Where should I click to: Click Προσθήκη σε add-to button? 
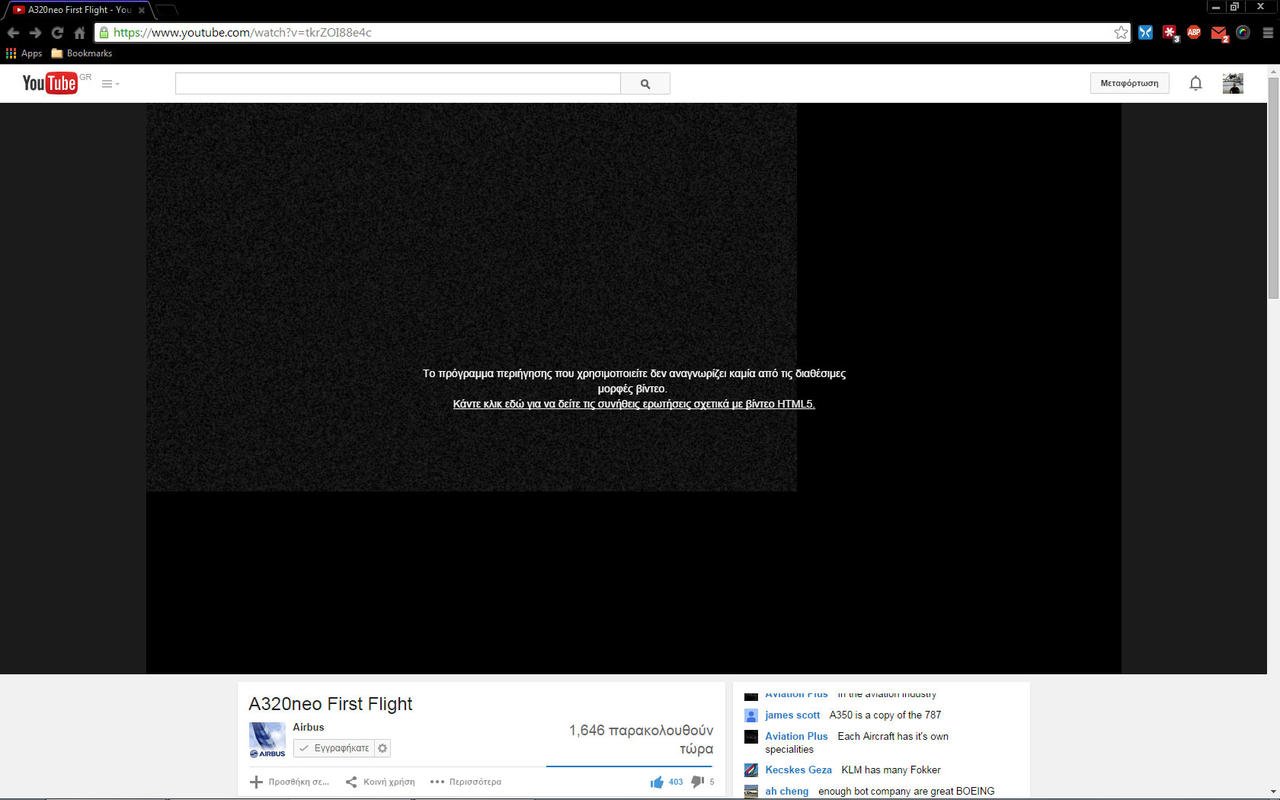coord(289,782)
